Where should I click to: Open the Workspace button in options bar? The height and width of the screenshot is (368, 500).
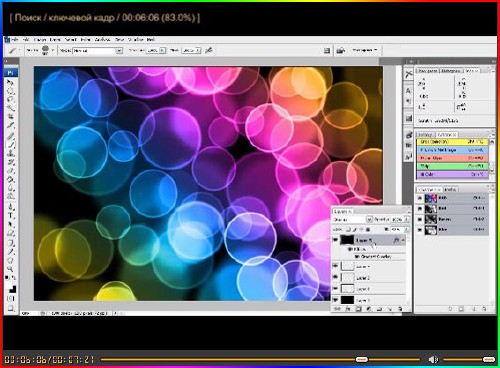coord(364,50)
